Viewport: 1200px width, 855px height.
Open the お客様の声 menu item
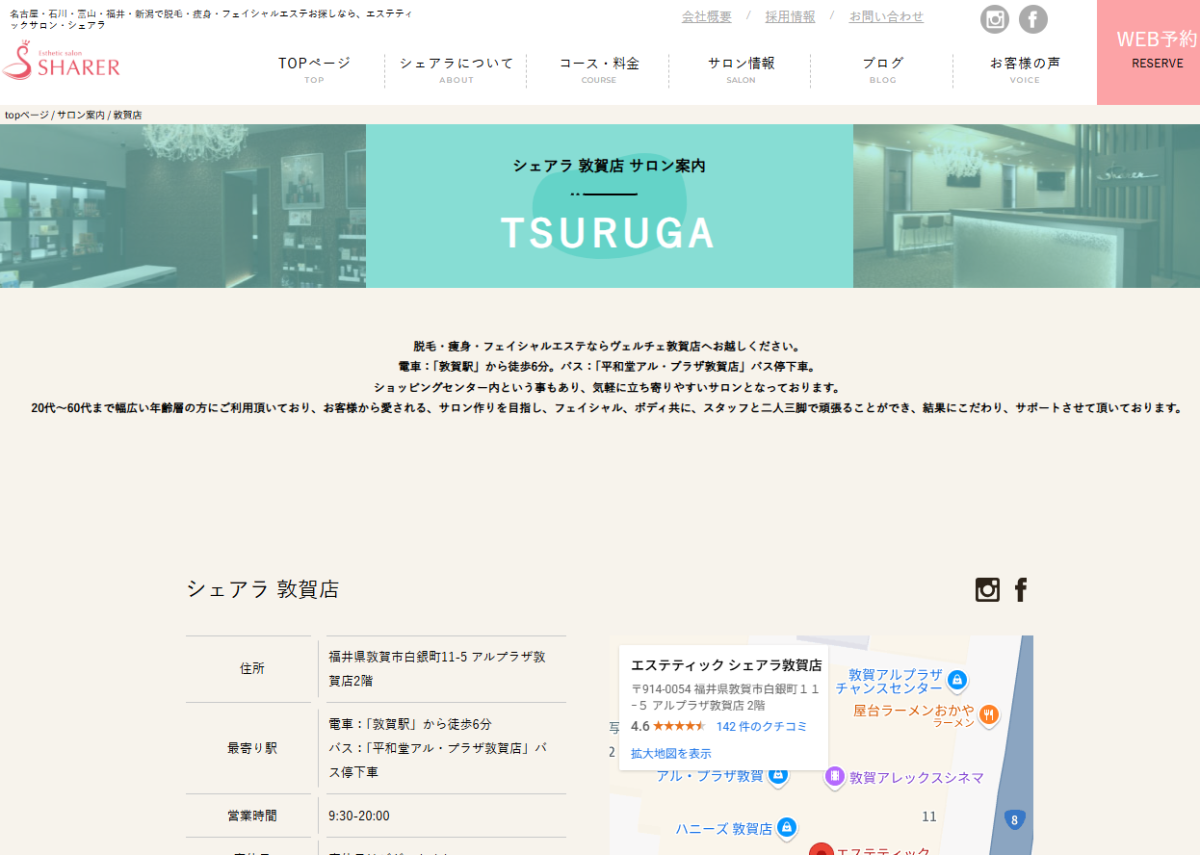click(x=1024, y=70)
